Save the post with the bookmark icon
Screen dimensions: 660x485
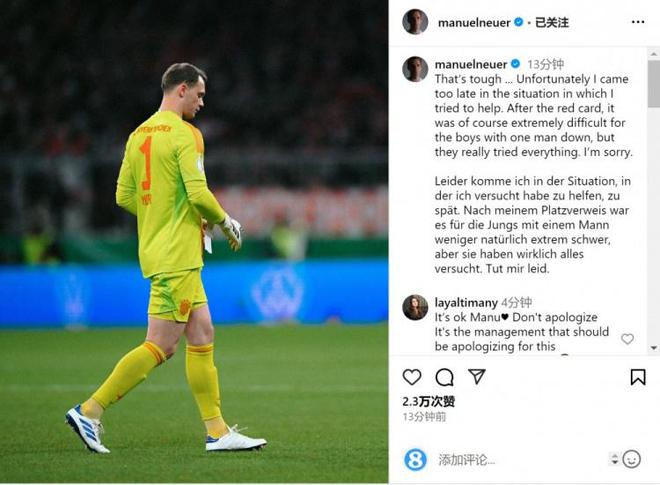point(638,377)
